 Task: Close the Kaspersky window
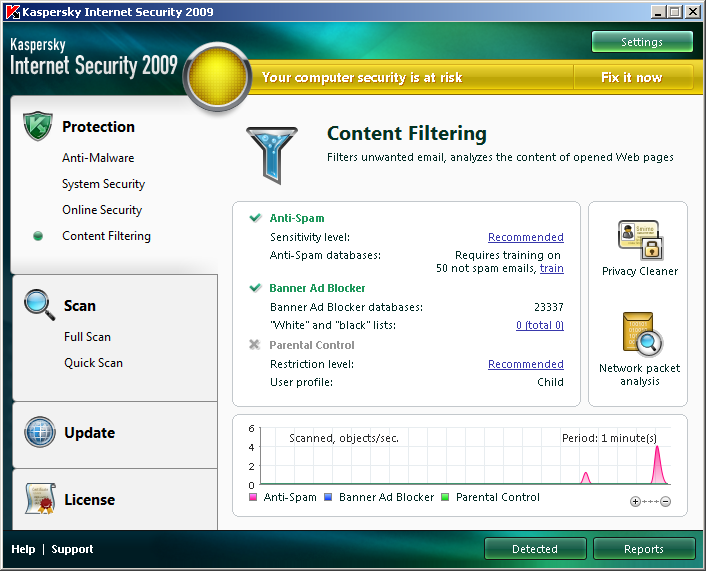click(692, 12)
